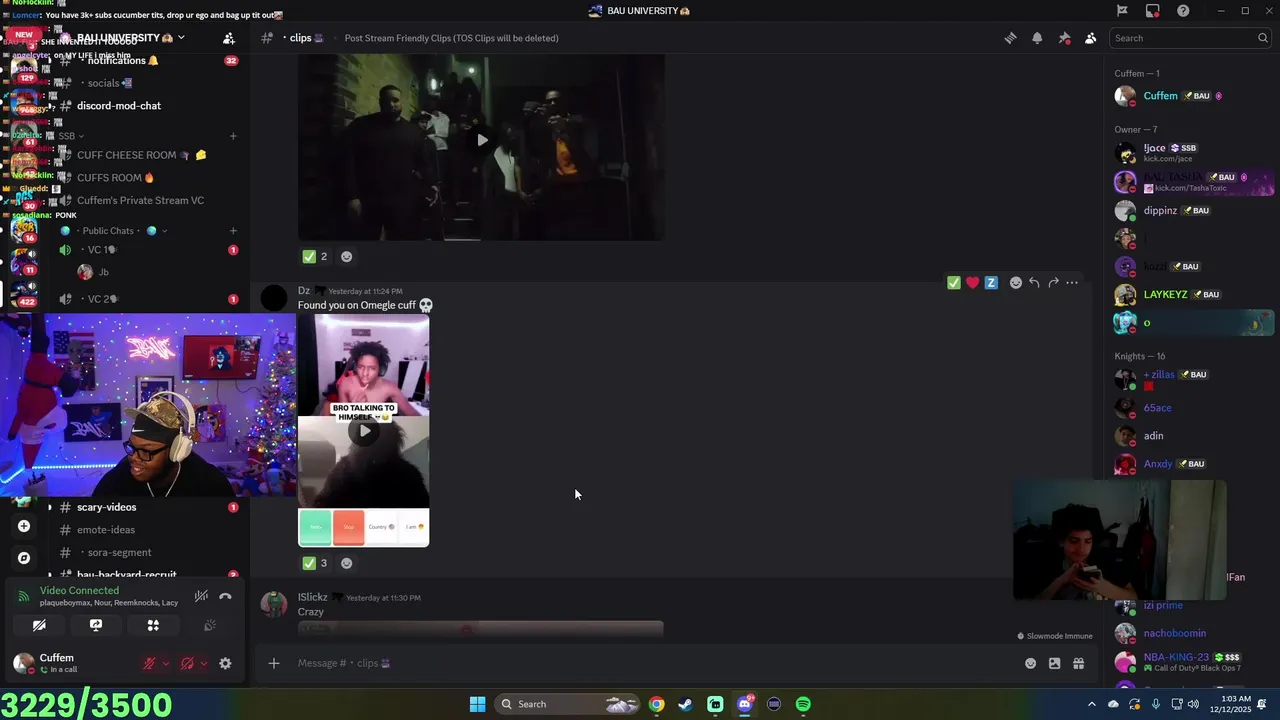Open the Quests flag icon
This screenshot has width=1280, height=720.
(1122, 11)
